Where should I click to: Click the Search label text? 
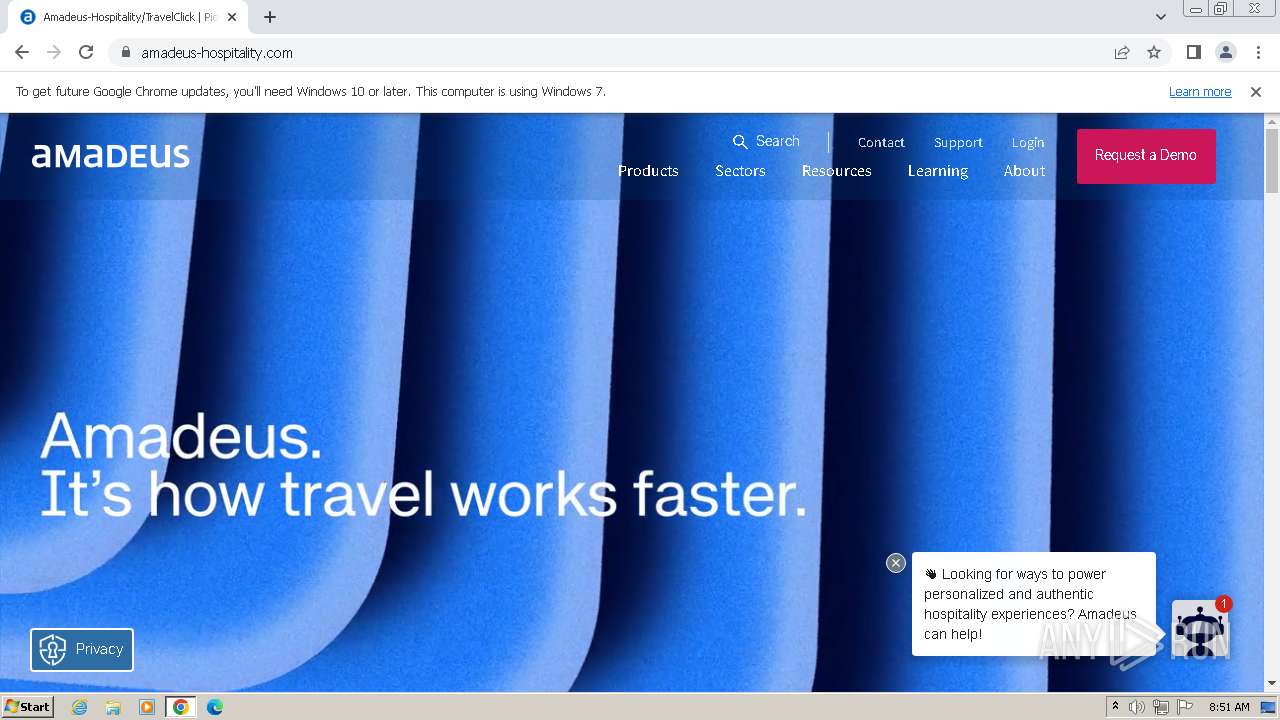(x=778, y=141)
